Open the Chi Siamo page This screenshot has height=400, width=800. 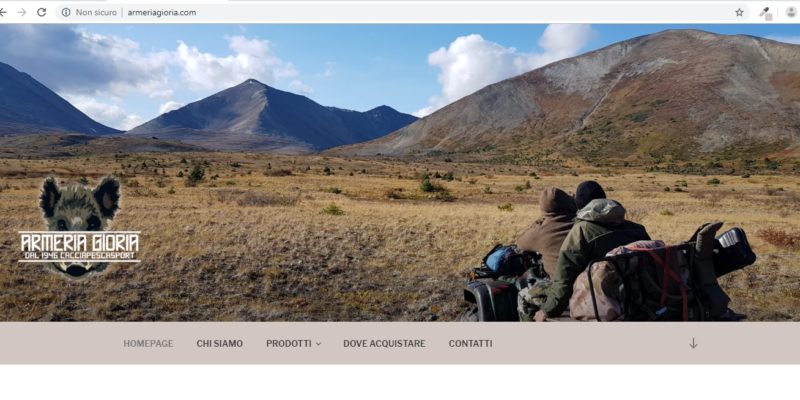(220, 344)
